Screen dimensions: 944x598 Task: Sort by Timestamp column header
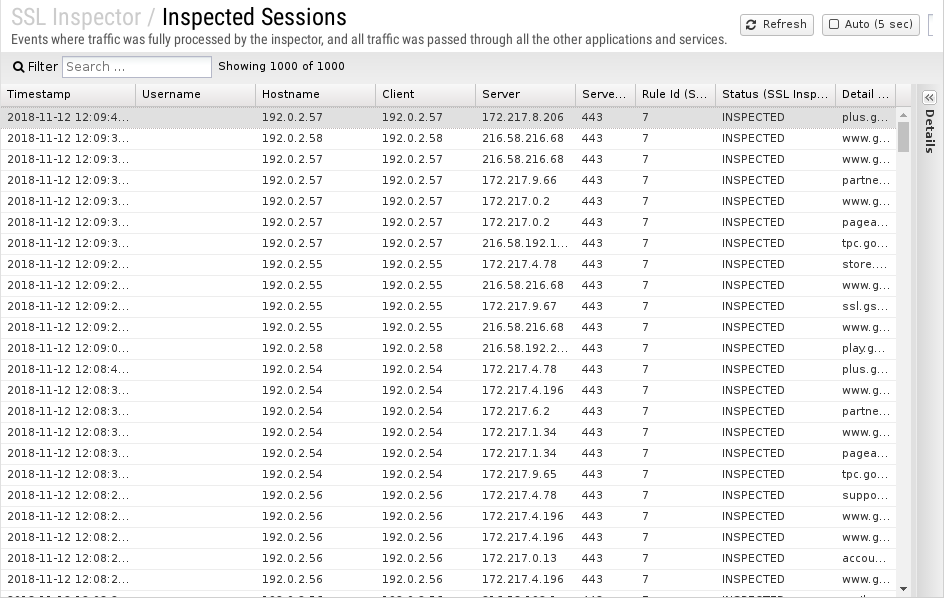coord(68,95)
